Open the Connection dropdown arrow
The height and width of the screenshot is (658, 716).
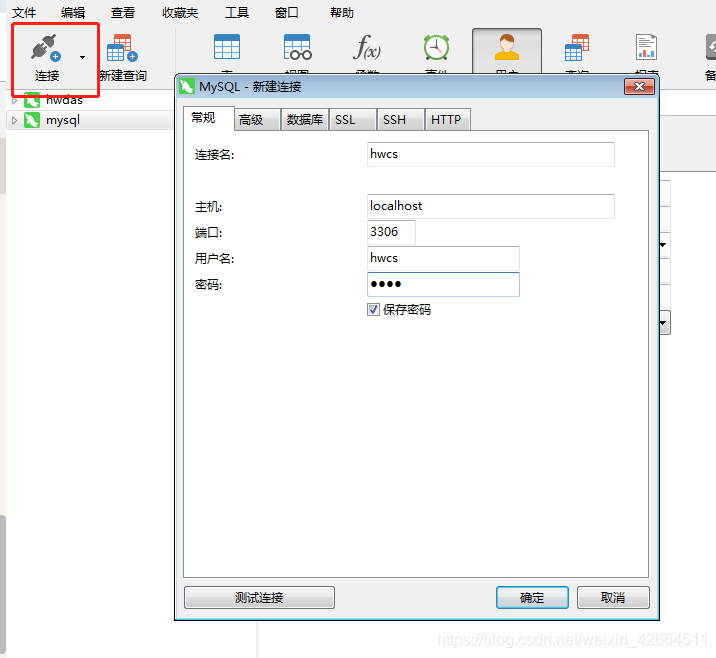tap(82, 58)
